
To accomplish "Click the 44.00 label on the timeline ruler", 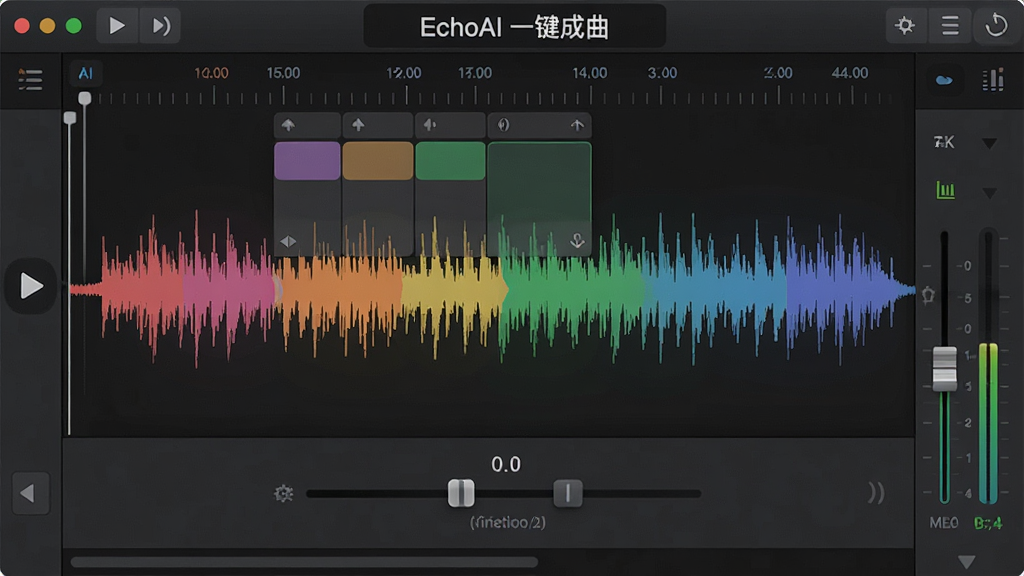I will [850, 73].
